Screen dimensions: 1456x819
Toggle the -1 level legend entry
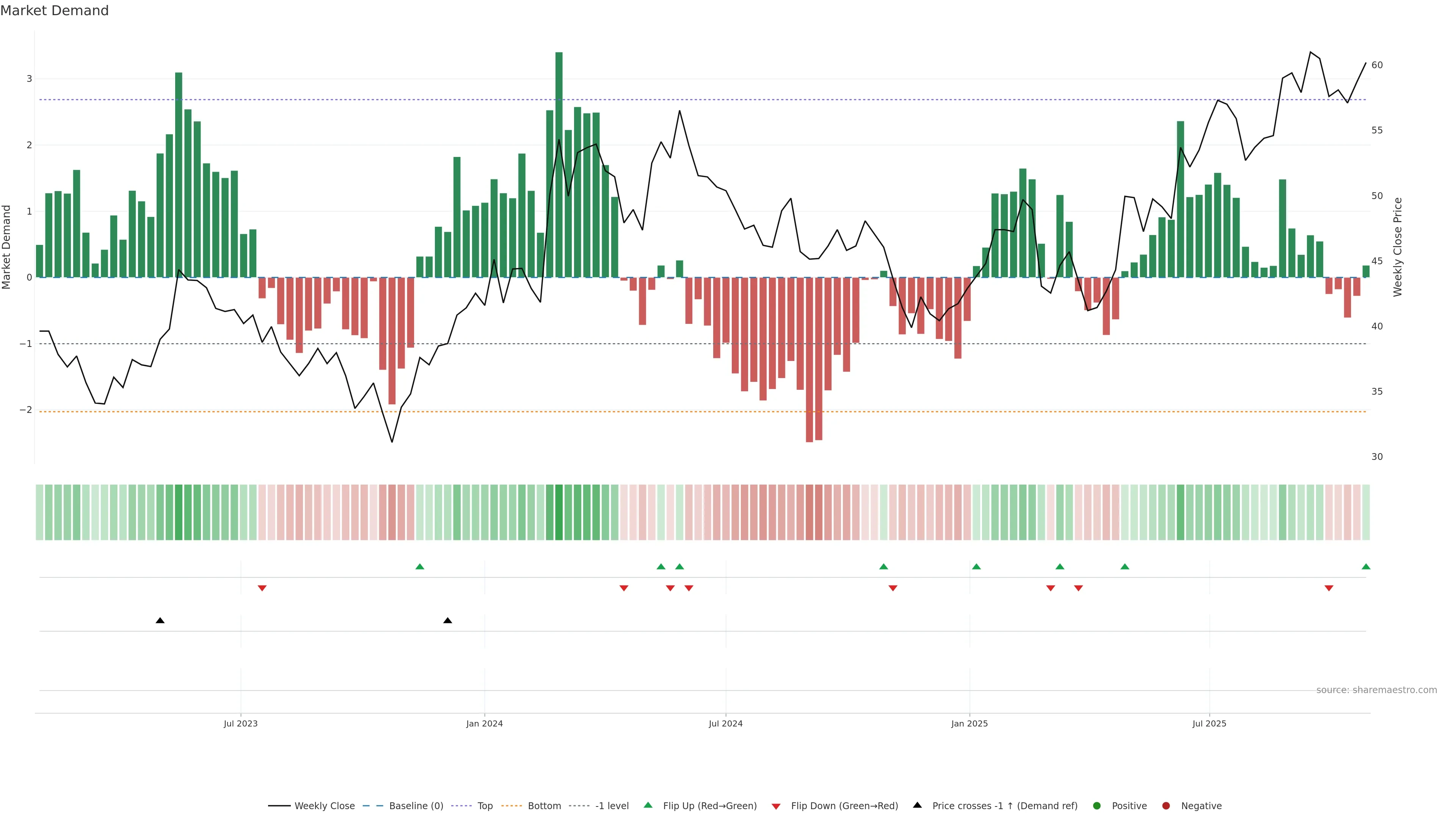tap(612, 806)
